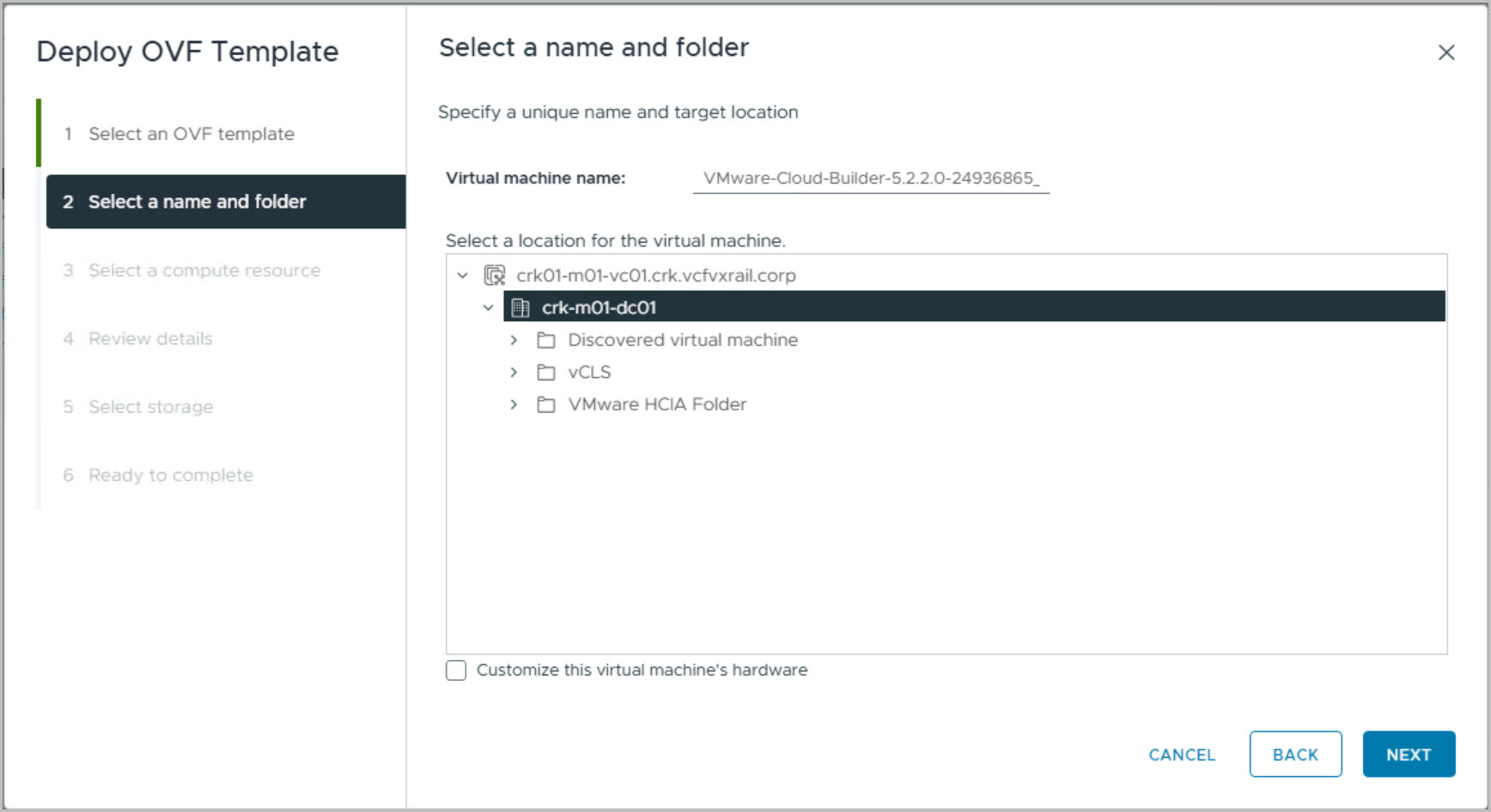Expand the Discovered virtual machine folder

tap(514, 340)
